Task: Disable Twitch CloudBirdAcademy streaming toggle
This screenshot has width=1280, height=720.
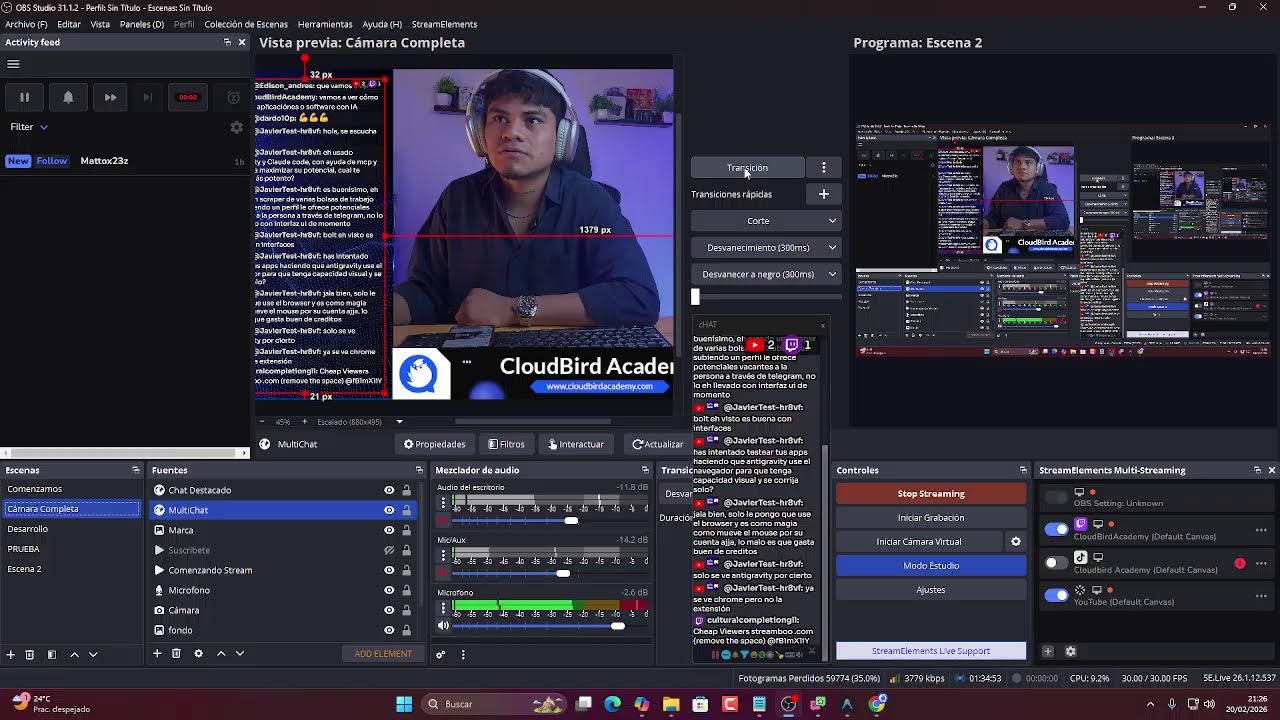Action: (x=1056, y=529)
